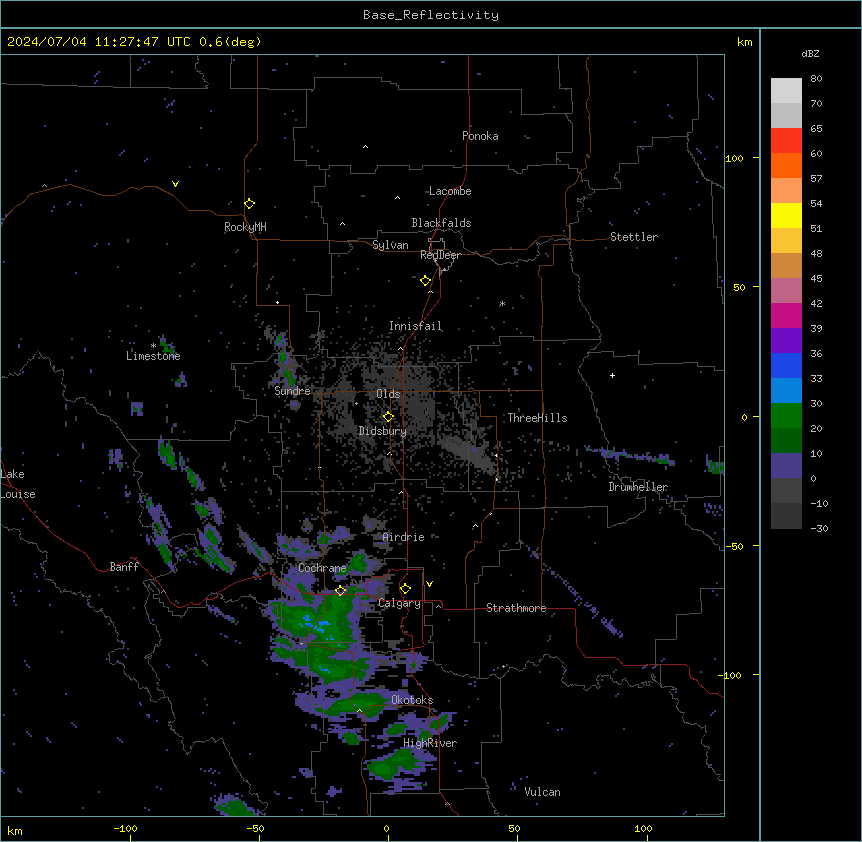Image resolution: width=862 pixels, height=842 pixels.
Task: Click the yellow diamond between Olds and Didsbury
Action: pyautogui.click(x=388, y=417)
